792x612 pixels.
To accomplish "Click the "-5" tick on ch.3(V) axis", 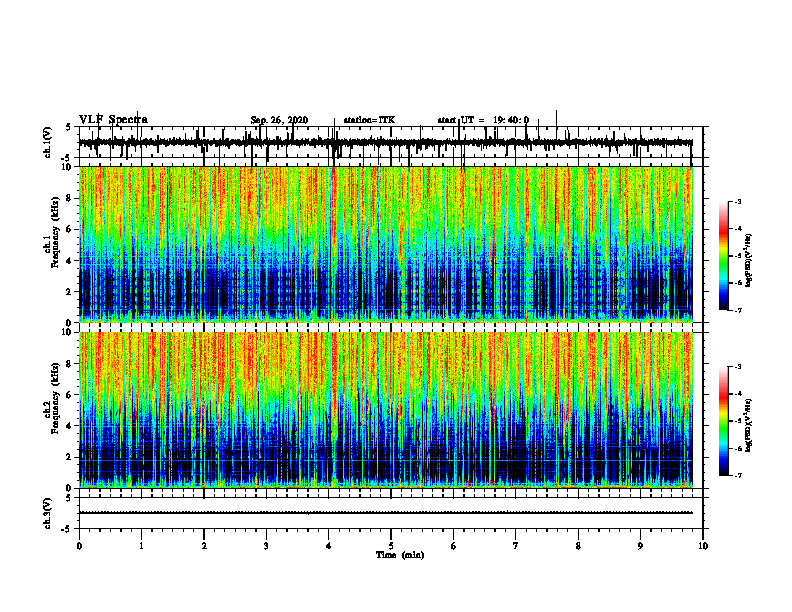I will point(68,529).
